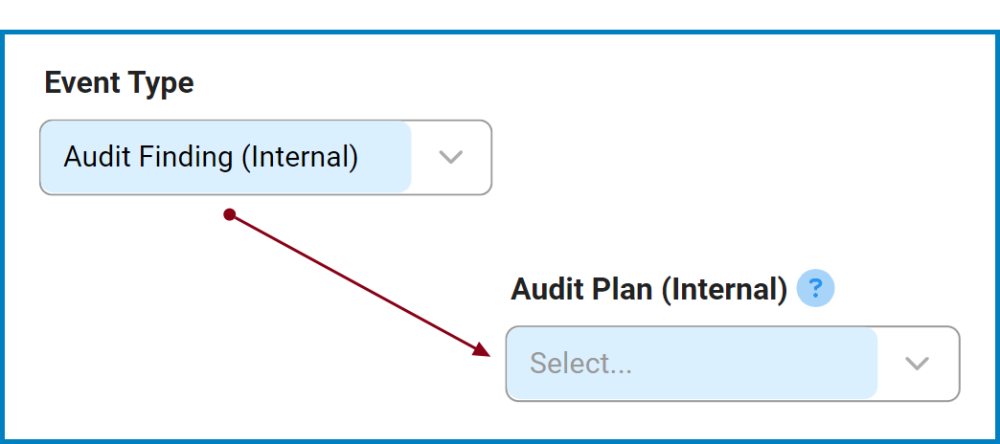Focus the blue highlighted Select... area
1000x444 pixels.
692,363
